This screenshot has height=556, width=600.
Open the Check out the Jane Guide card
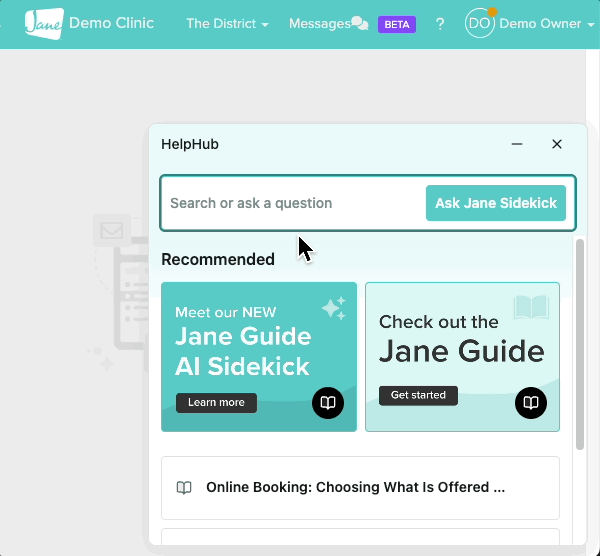click(x=463, y=357)
